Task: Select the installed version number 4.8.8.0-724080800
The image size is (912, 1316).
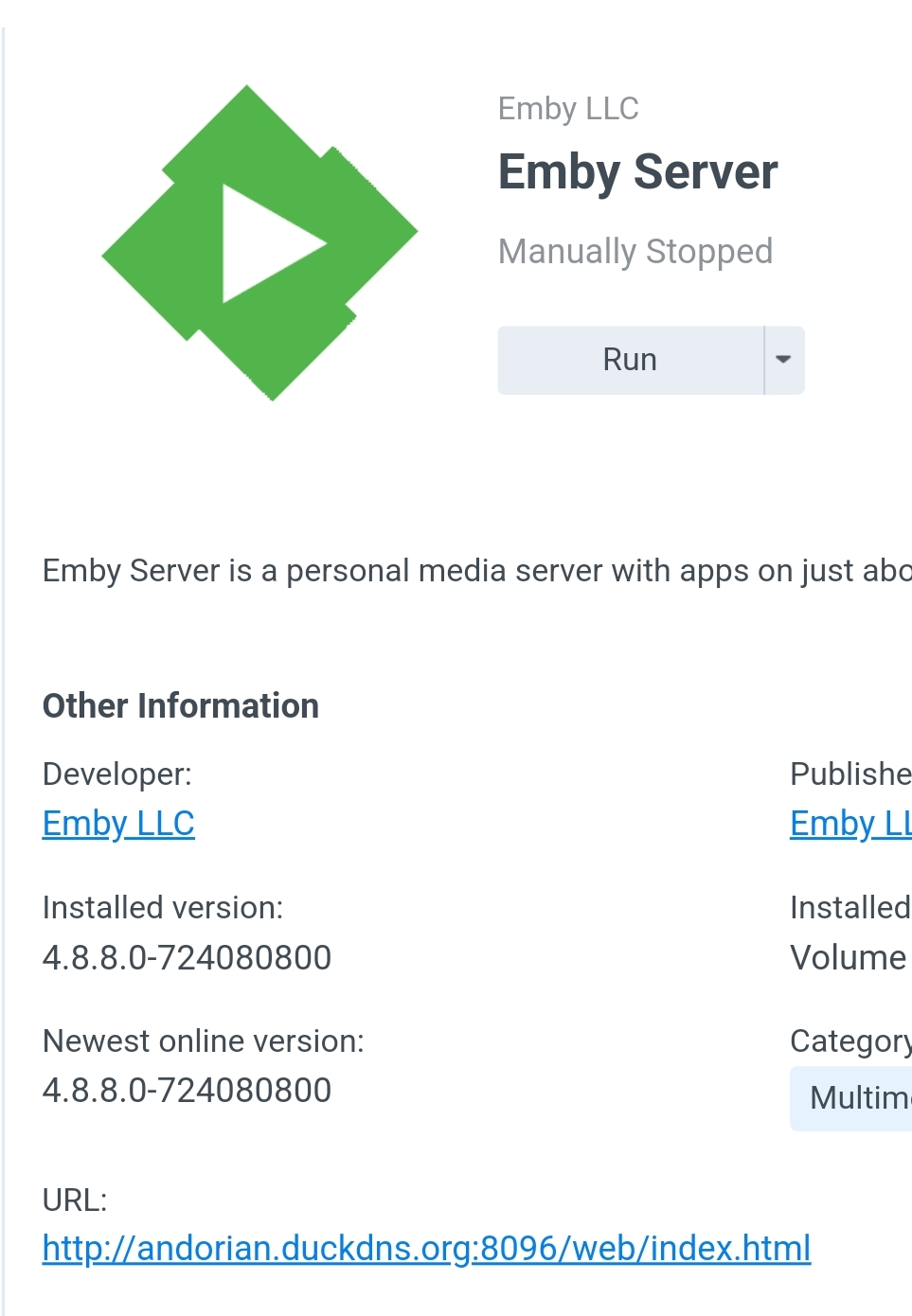Action: tap(187, 958)
